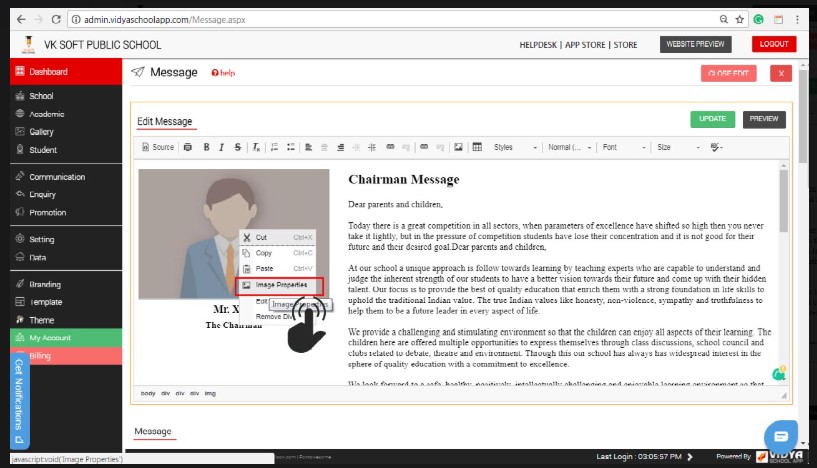Click the CLOSE EDIT button
The width and height of the screenshot is (817, 468).
728,73
